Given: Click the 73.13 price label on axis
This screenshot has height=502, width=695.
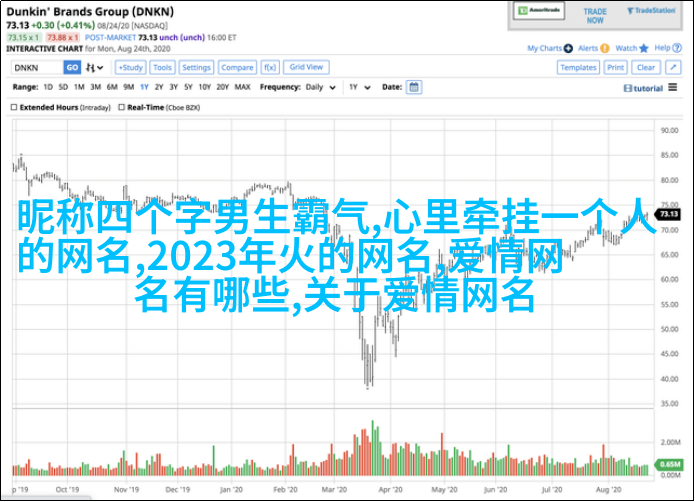Looking at the screenshot, I should click(x=669, y=214).
